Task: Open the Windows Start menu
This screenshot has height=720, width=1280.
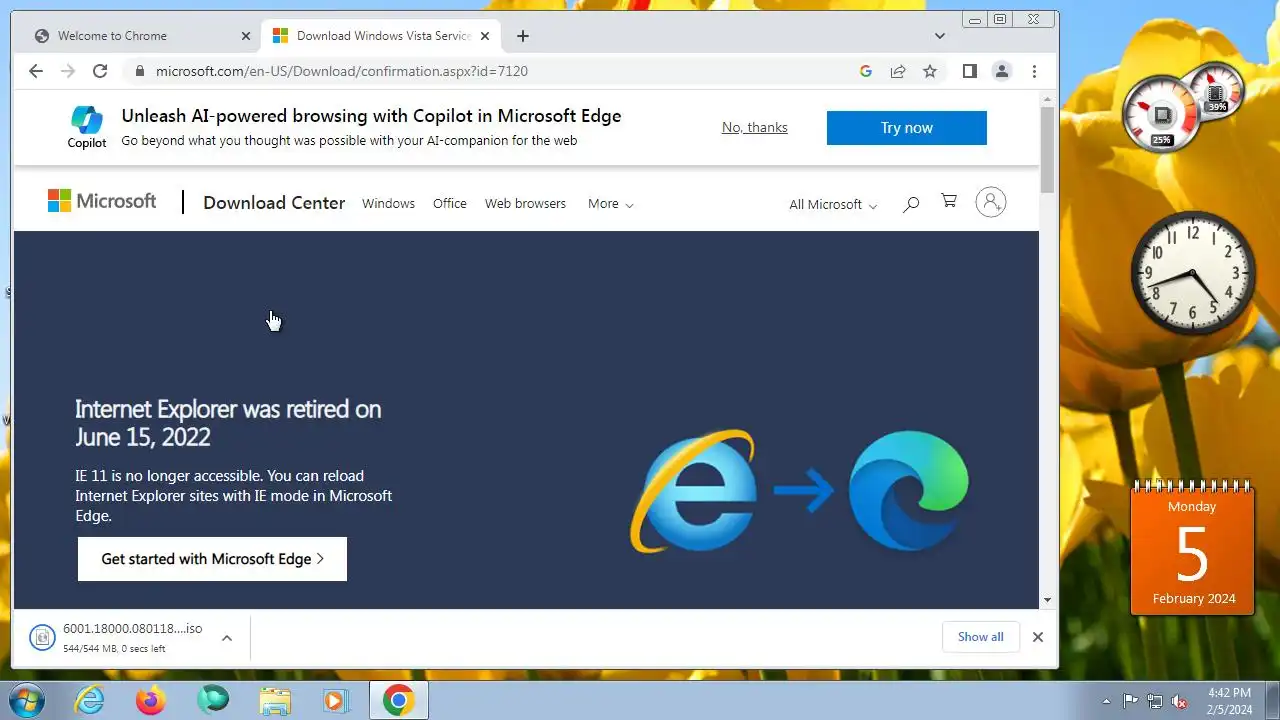Action: pyautogui.click(x=27, y=700)
